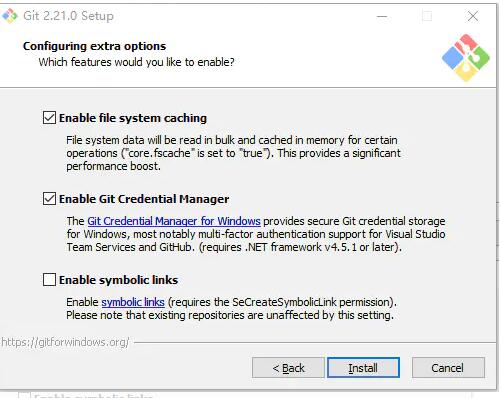
Task: Click the partially hidden checkbox below the dialog
Action: tap(24, 395)
